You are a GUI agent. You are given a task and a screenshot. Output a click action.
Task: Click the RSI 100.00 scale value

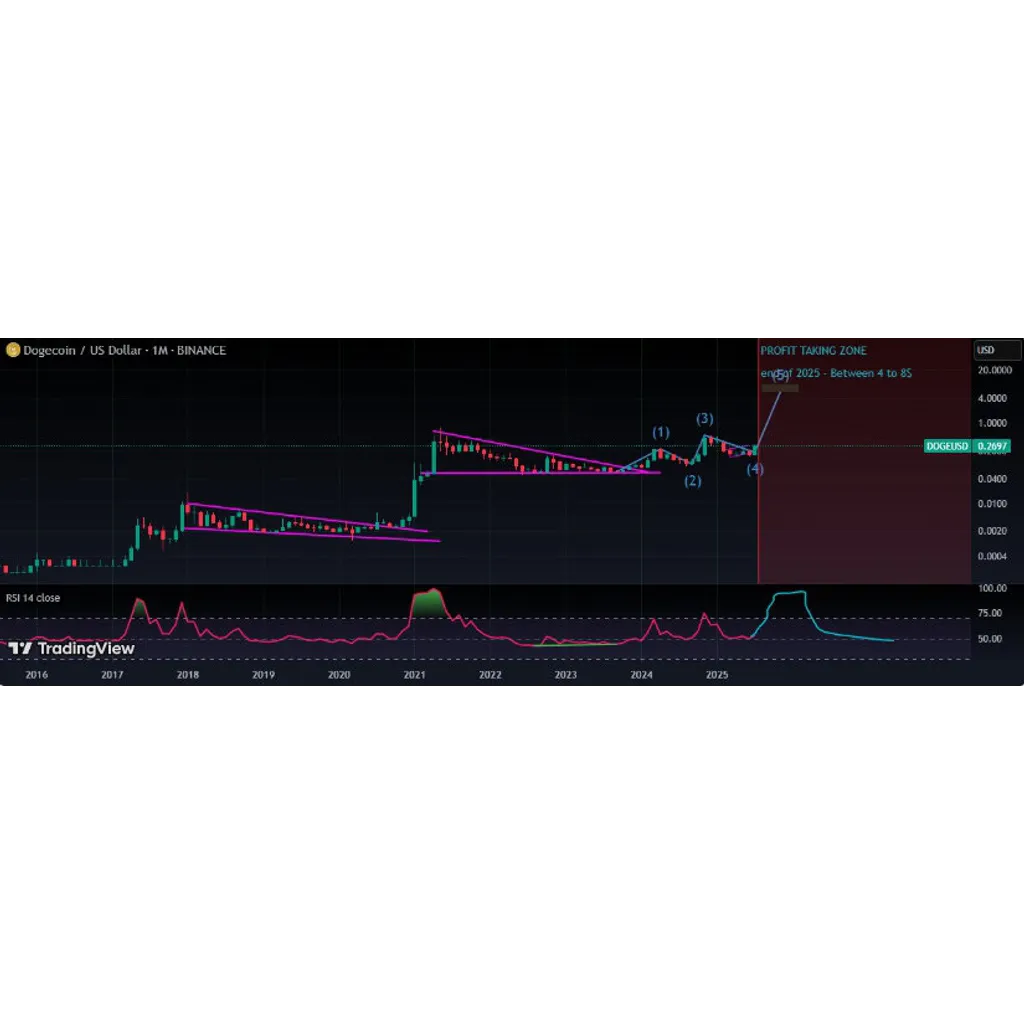(x=992, y=588)
